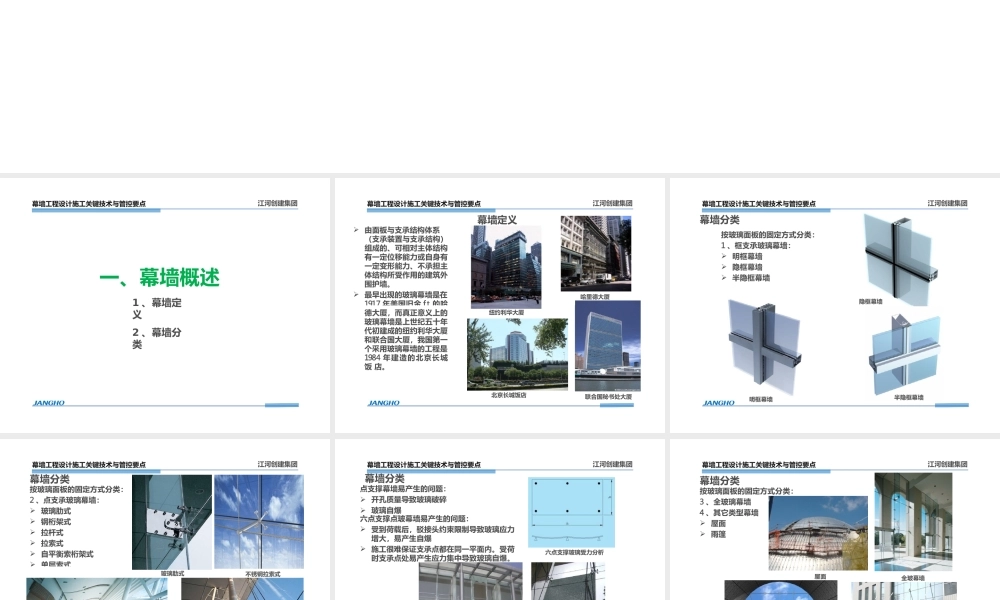Screen dimensions: 1000x600
Task: Select the line 2、点支承玻璃幕墙:
Action: coord(64,500)
